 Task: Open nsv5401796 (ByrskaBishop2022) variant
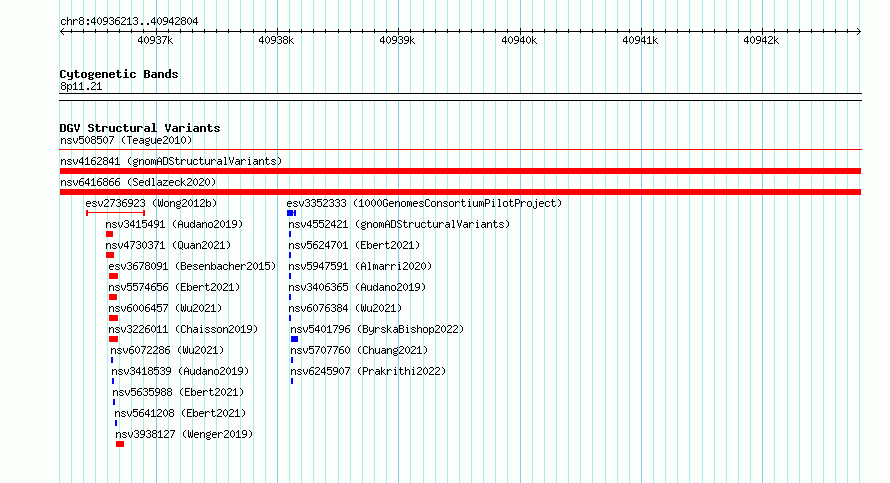click(377, 329)
